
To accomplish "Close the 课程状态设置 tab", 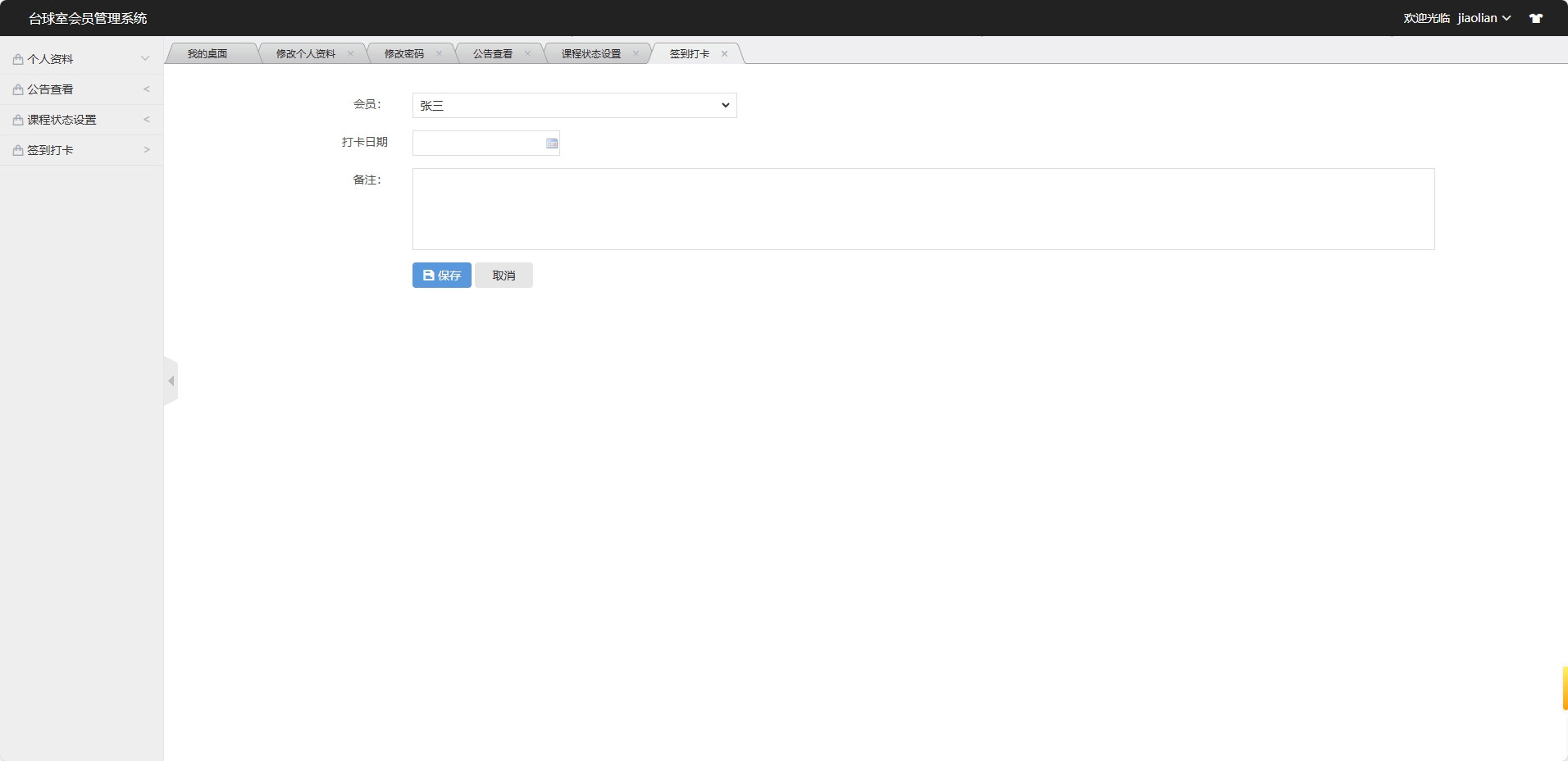I will pos(636,53).
